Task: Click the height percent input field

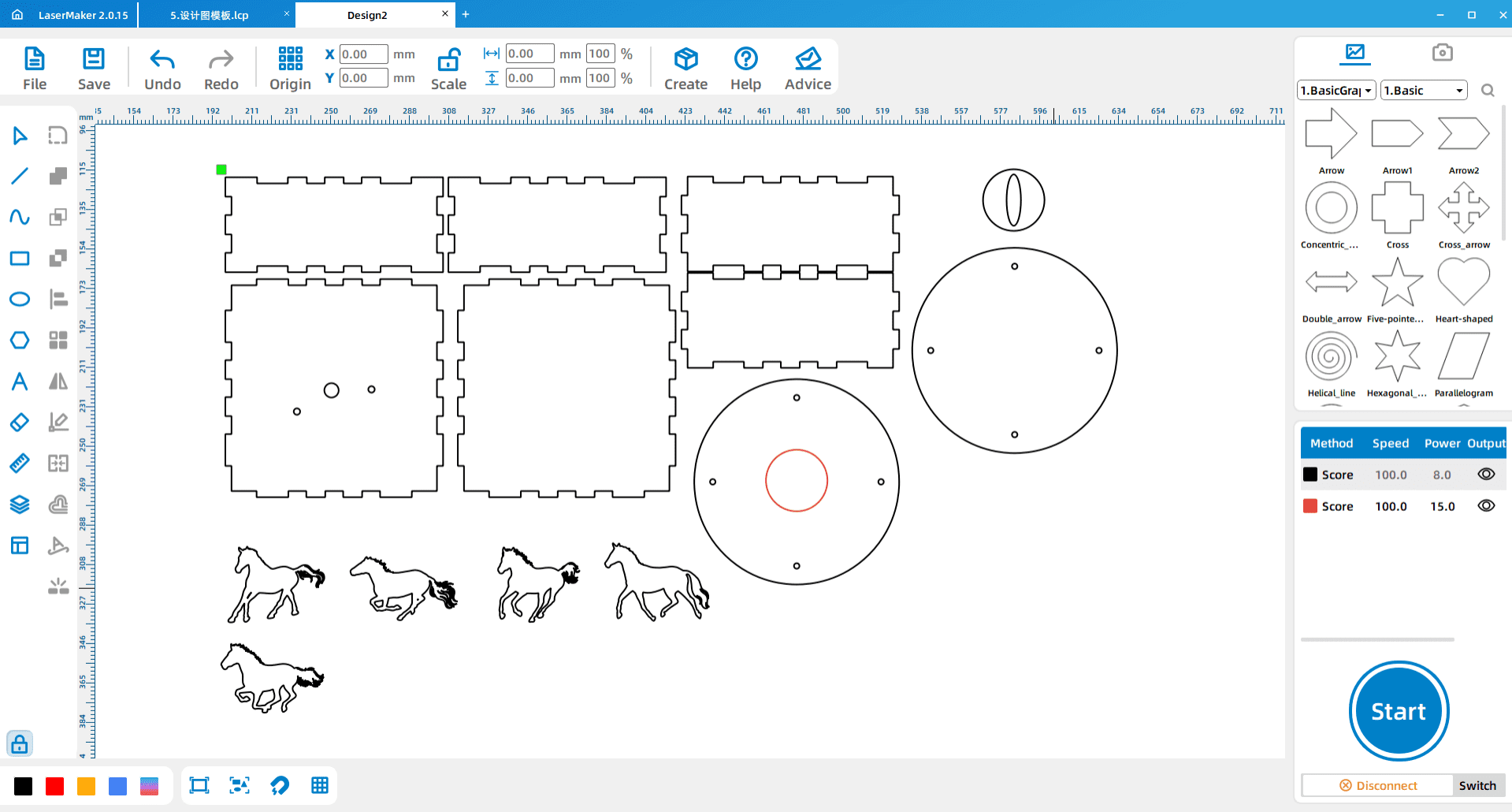Action: (600, 78)
